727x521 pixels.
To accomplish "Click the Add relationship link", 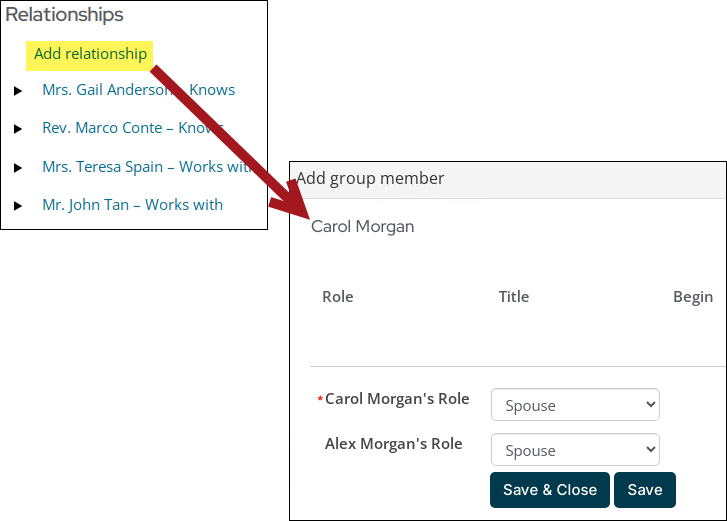I will tap(90, 54).
